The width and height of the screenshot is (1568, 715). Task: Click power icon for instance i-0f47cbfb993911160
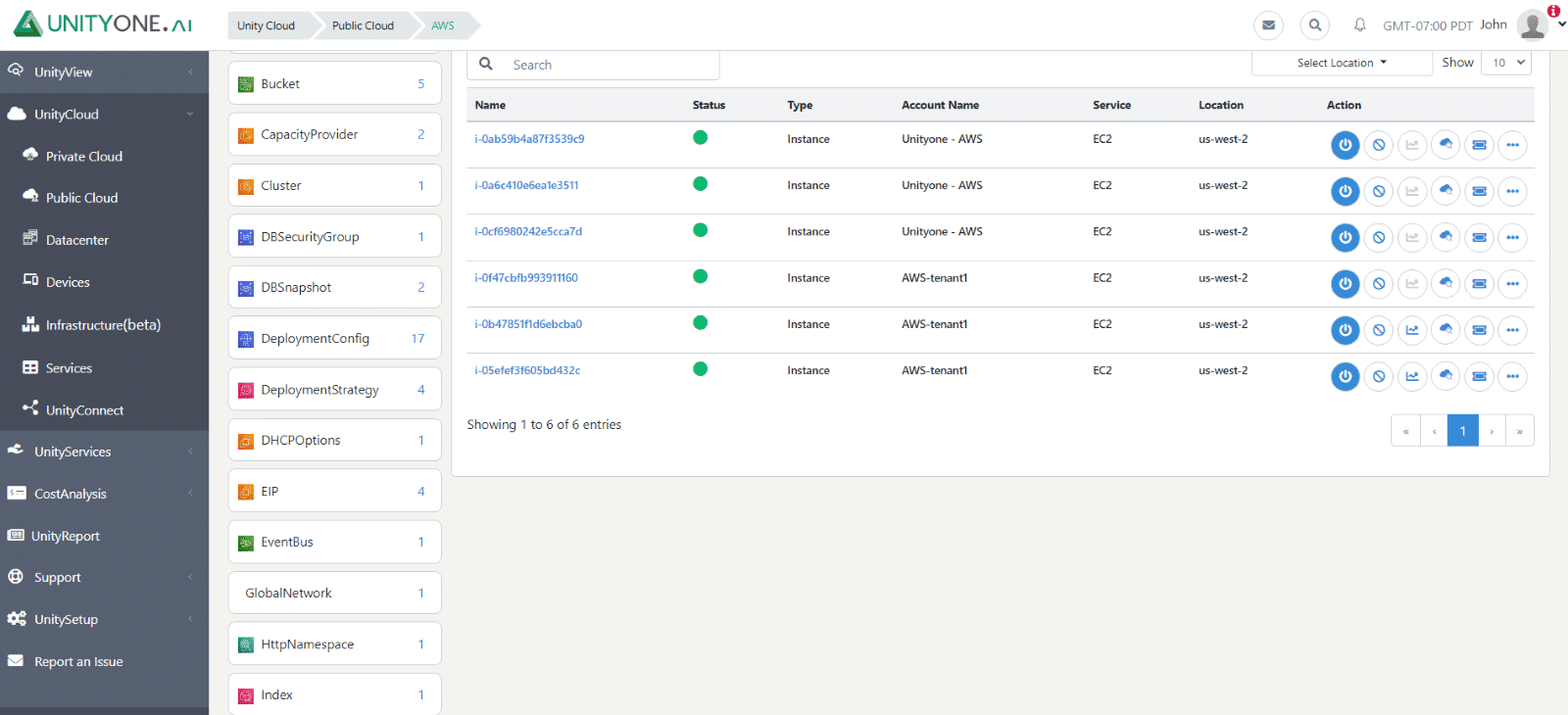[1345, 284]
